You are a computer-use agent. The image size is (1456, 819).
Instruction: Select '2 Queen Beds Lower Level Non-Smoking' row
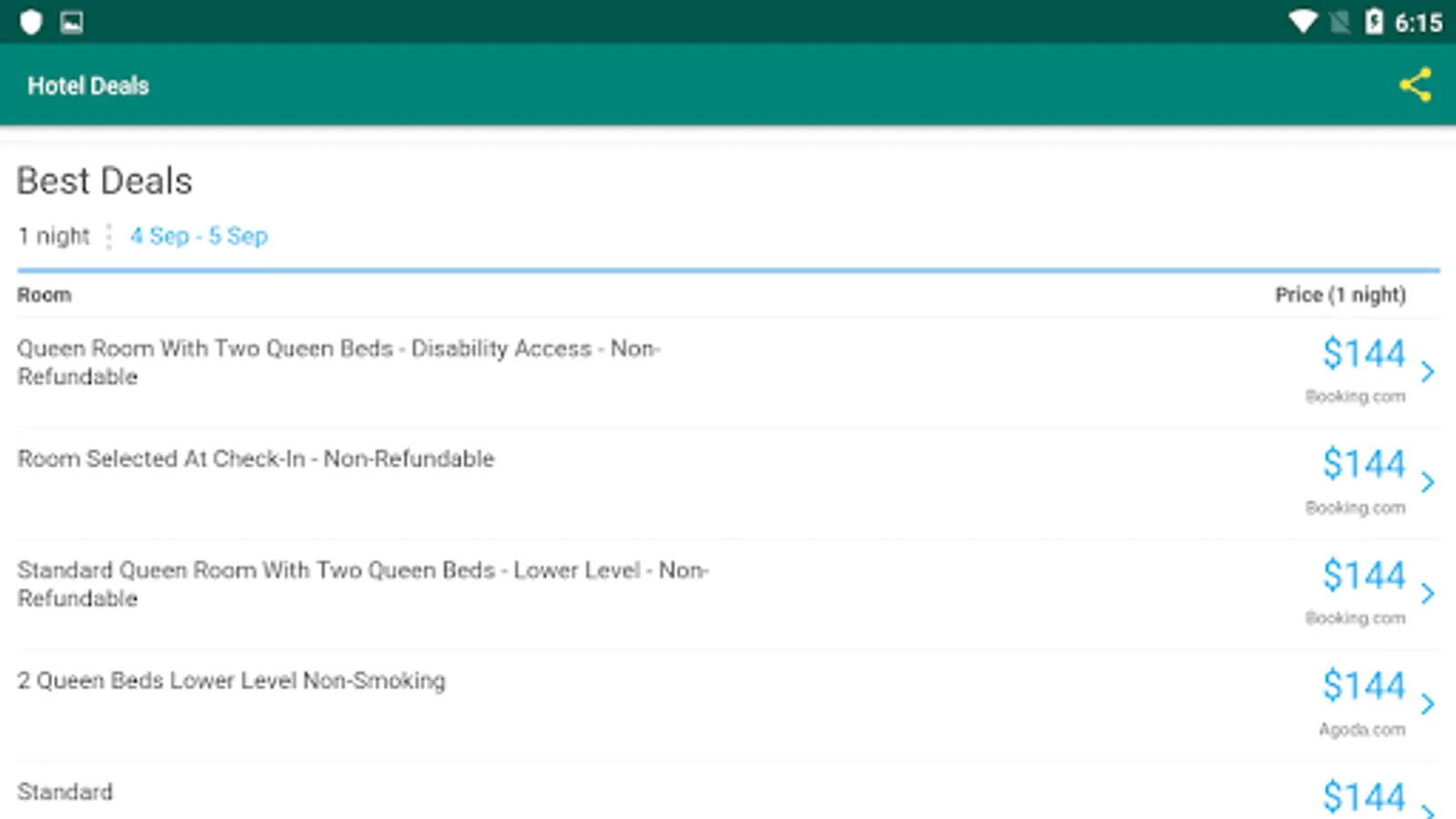728,706
